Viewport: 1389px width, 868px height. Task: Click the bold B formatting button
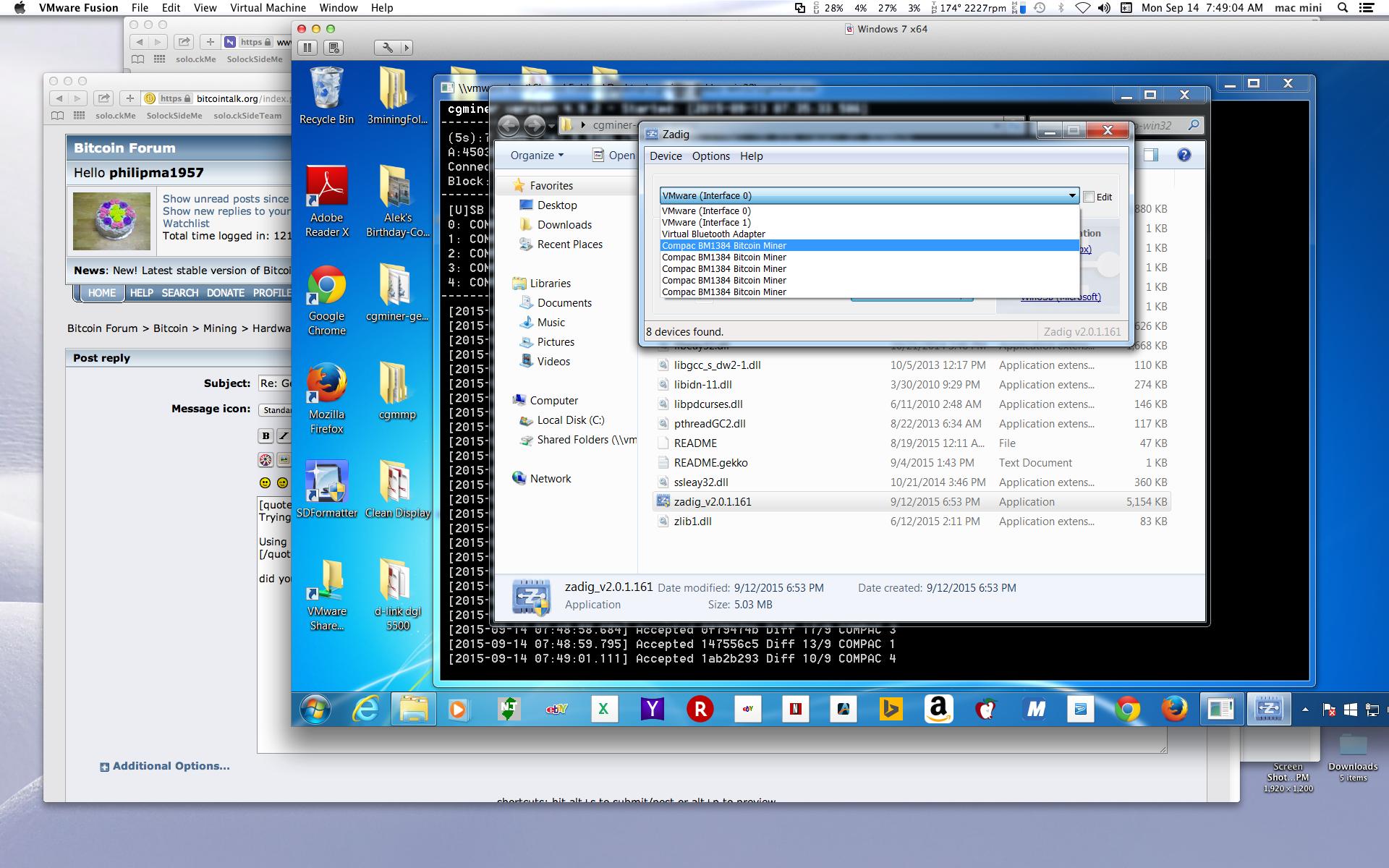266,435
